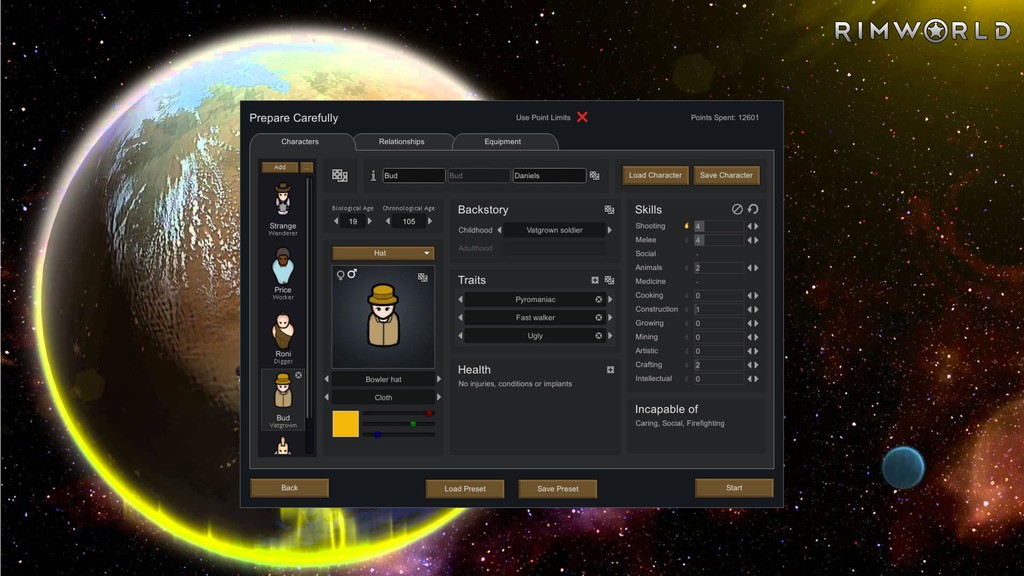Decrease the chronological age

point(388,221)
